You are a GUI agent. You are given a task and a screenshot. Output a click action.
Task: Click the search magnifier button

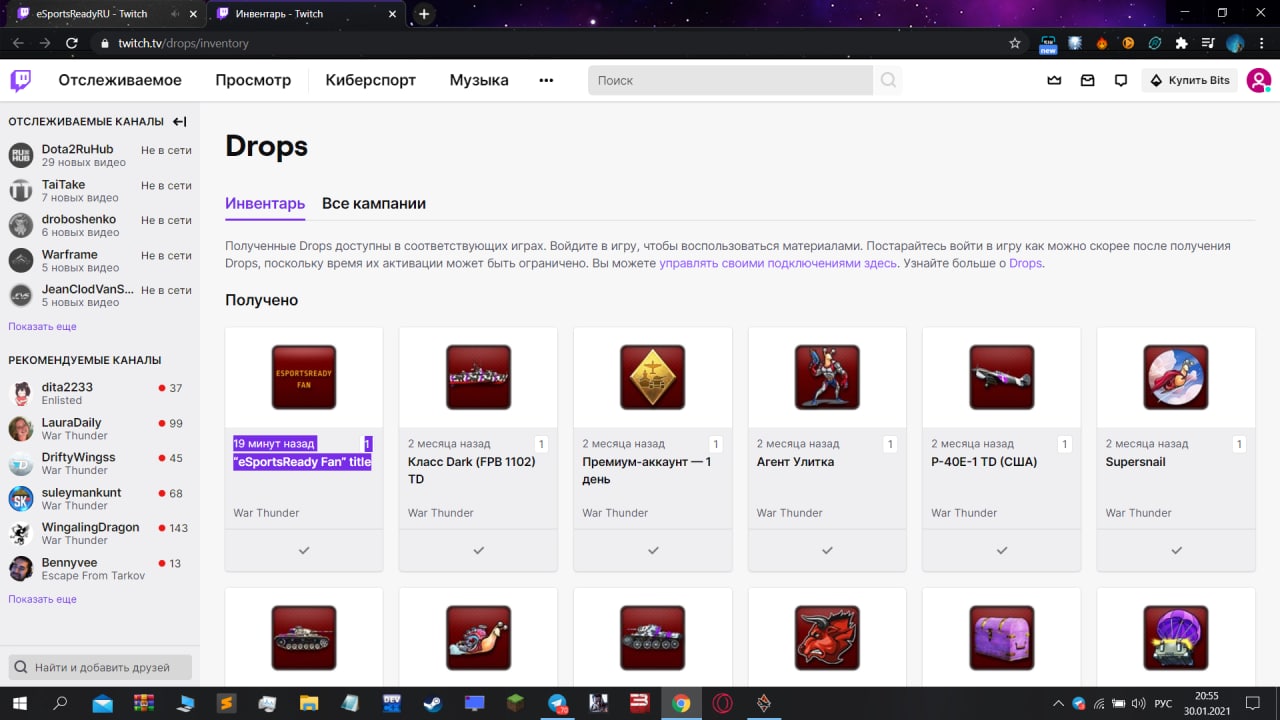[888, 80]
